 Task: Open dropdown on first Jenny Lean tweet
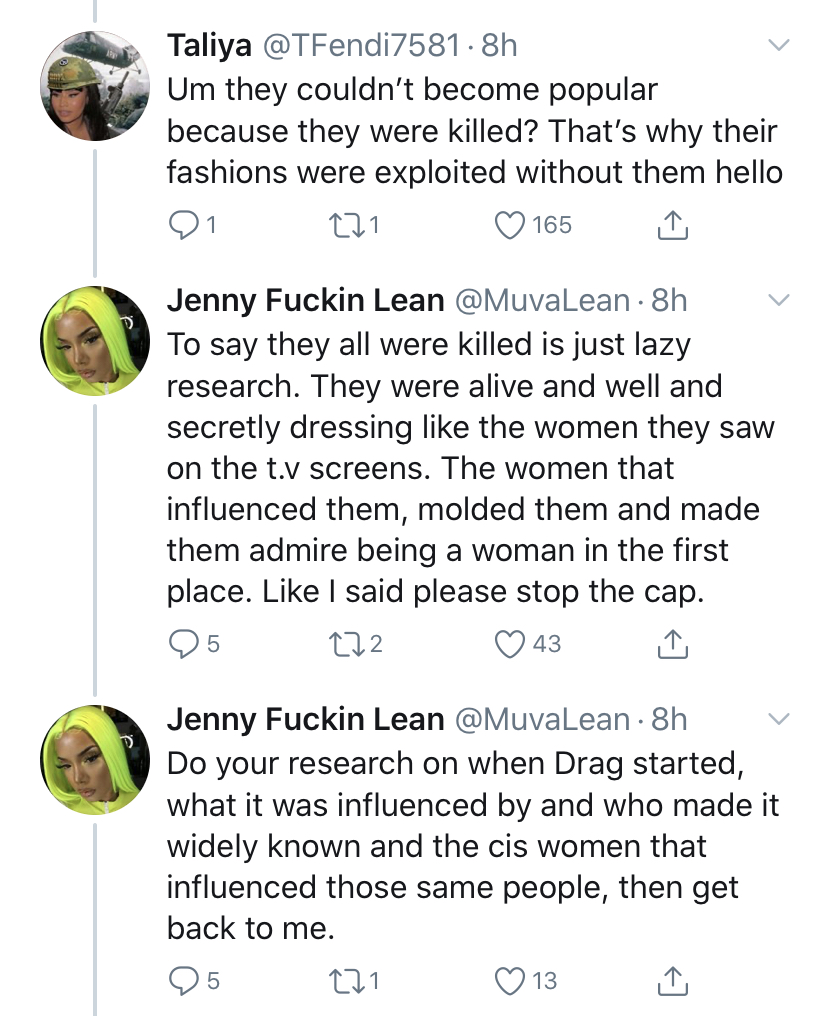778,300
